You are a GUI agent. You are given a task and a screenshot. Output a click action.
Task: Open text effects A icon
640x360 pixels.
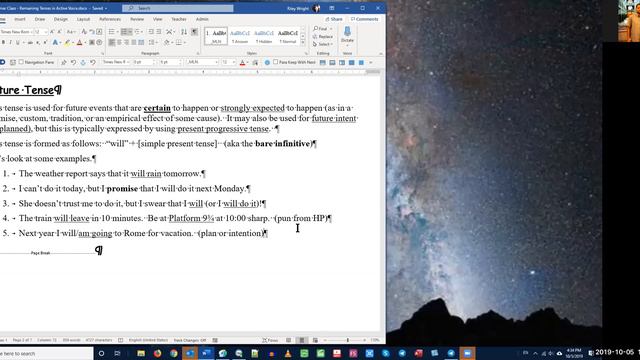click(55, 42)
